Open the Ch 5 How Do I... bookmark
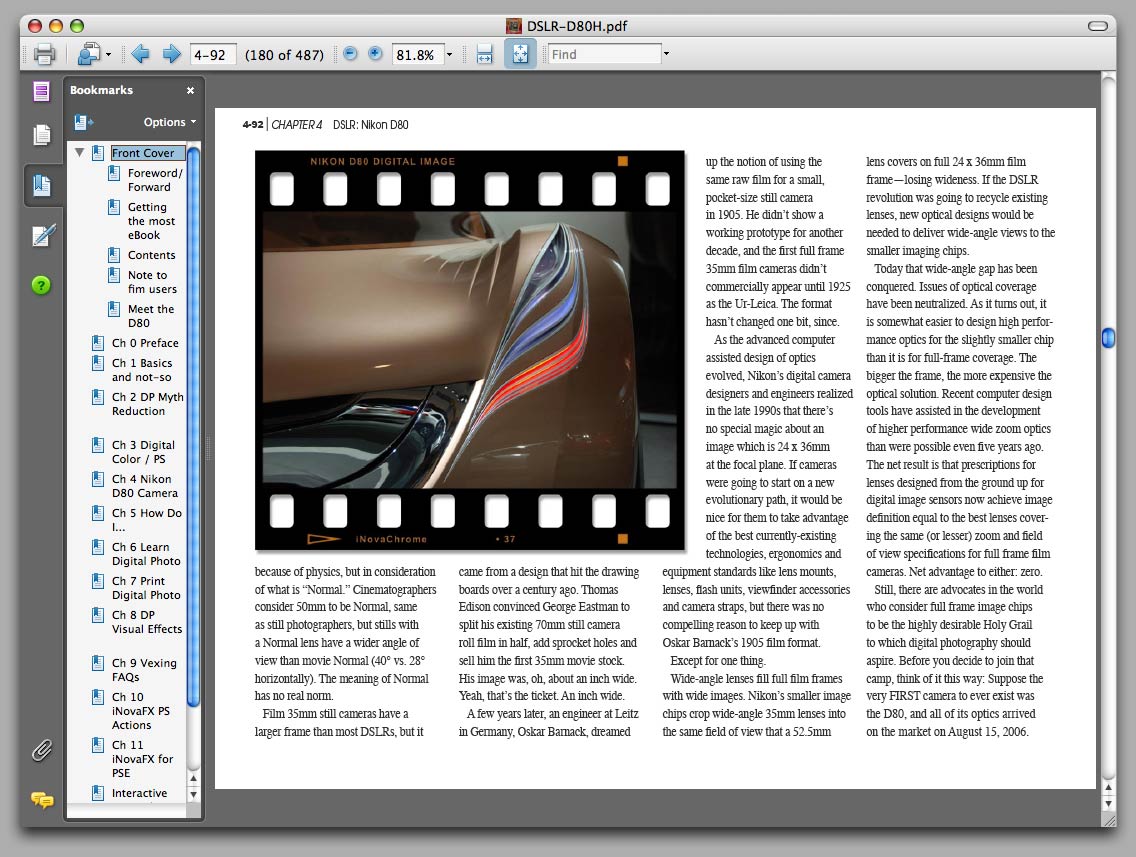The height and width of the screenshot is (857, 1136). [146, 519]
